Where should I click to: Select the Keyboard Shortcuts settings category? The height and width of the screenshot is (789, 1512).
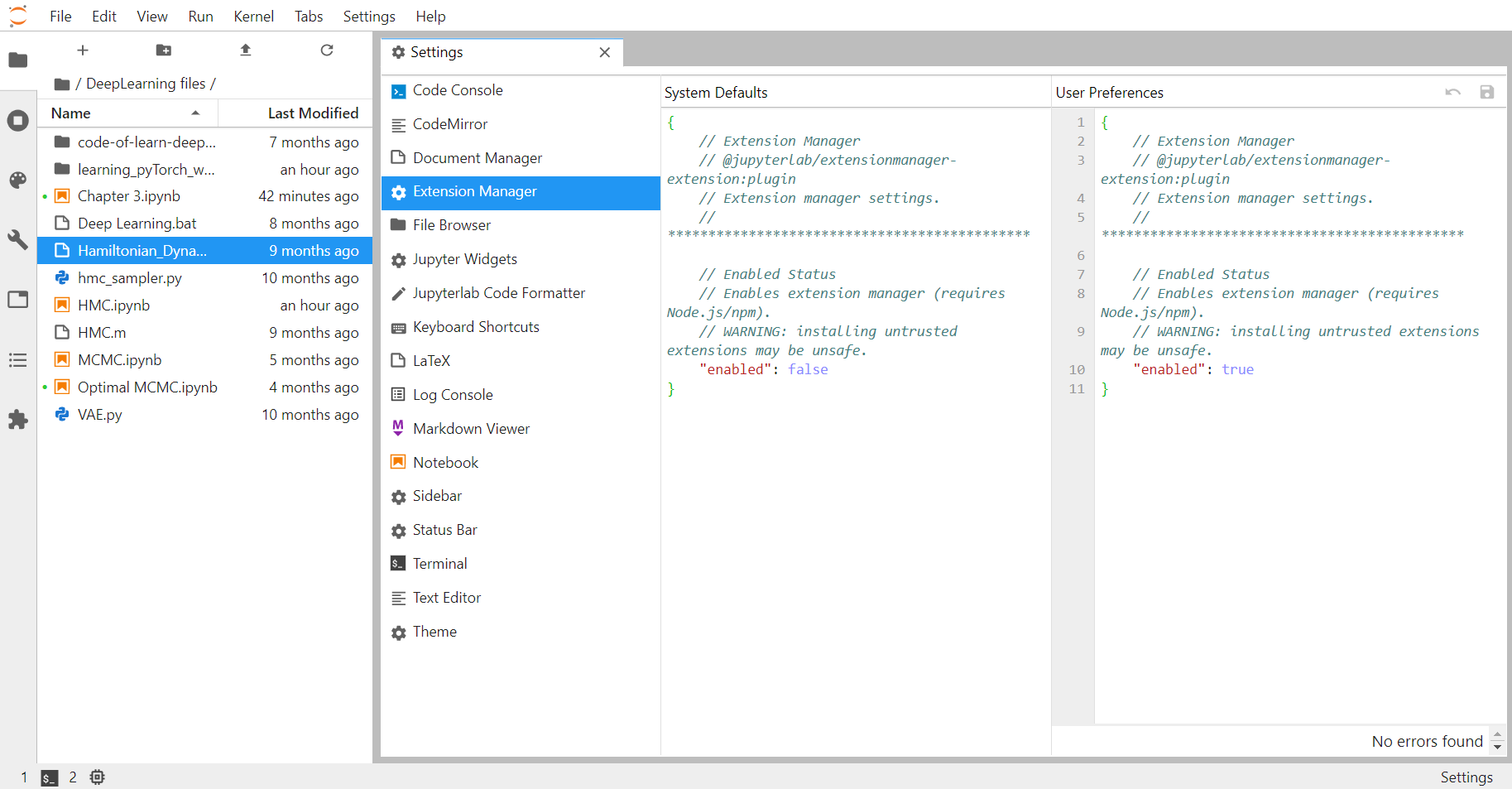476,326
